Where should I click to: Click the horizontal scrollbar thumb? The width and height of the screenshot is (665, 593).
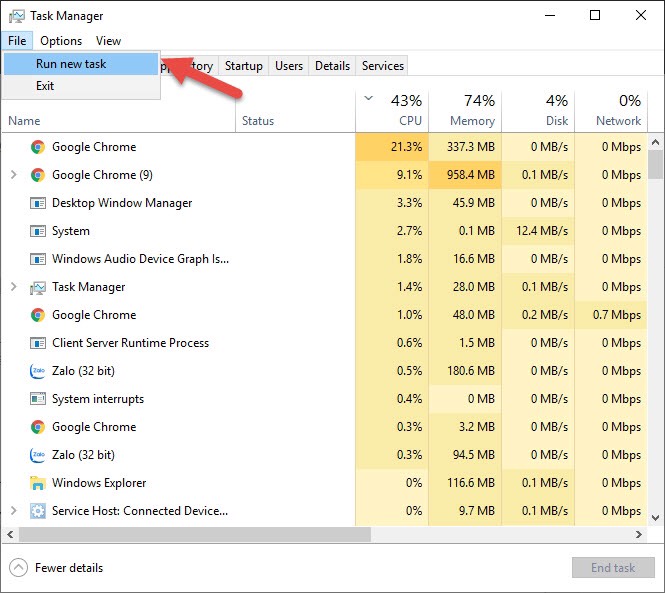(195, 534)
